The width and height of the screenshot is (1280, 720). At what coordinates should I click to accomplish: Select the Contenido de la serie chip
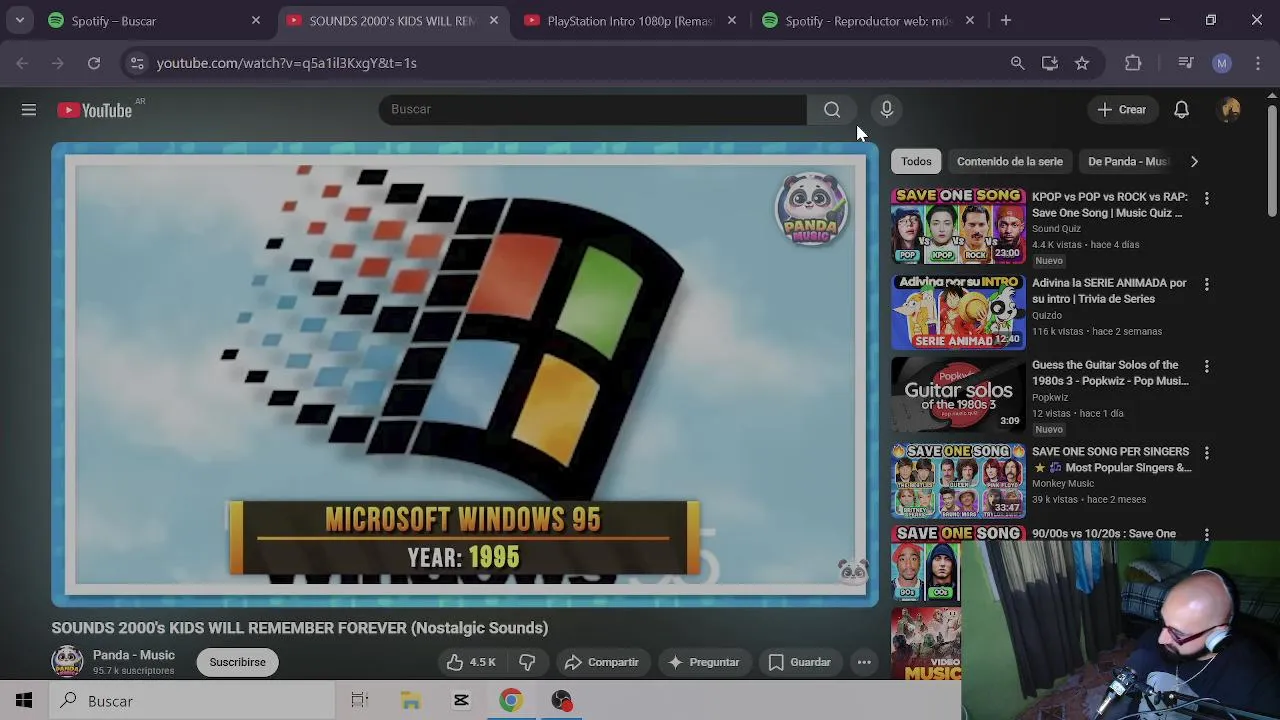click(1009, 161)
